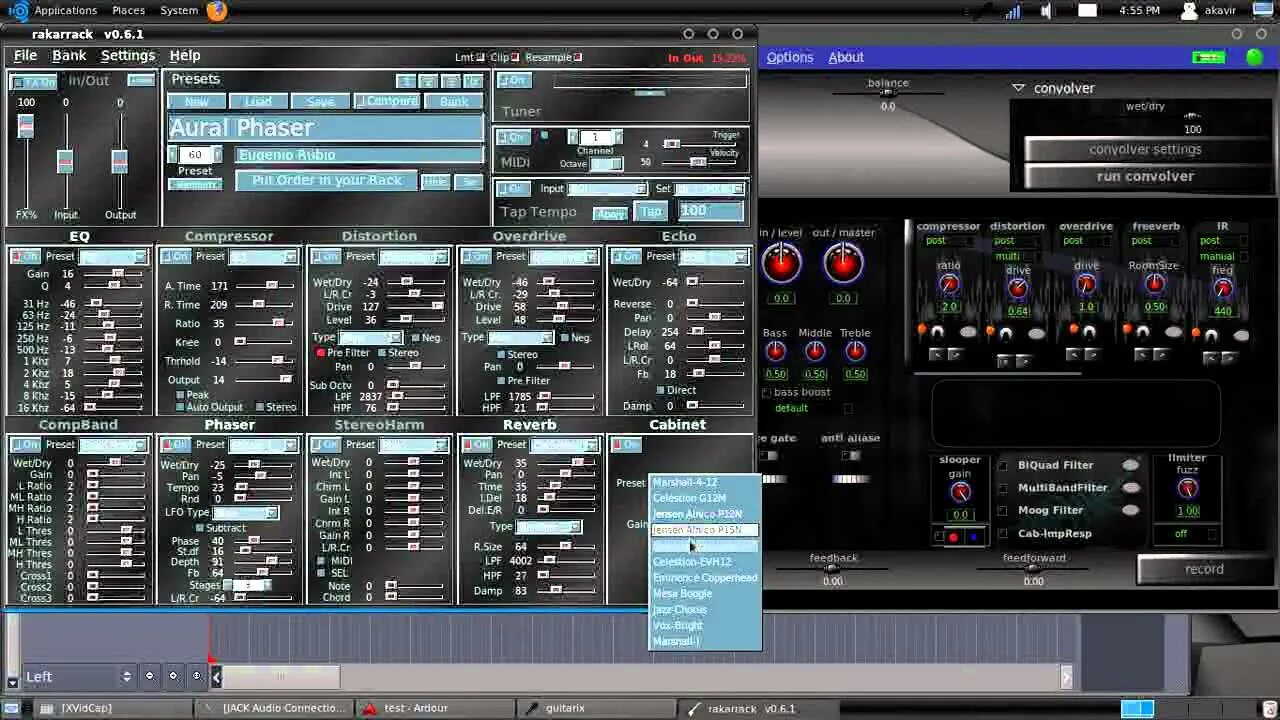Select Celestion G12M cabinet preset
Screen dimensions: 1280x720
pos(704,498)
